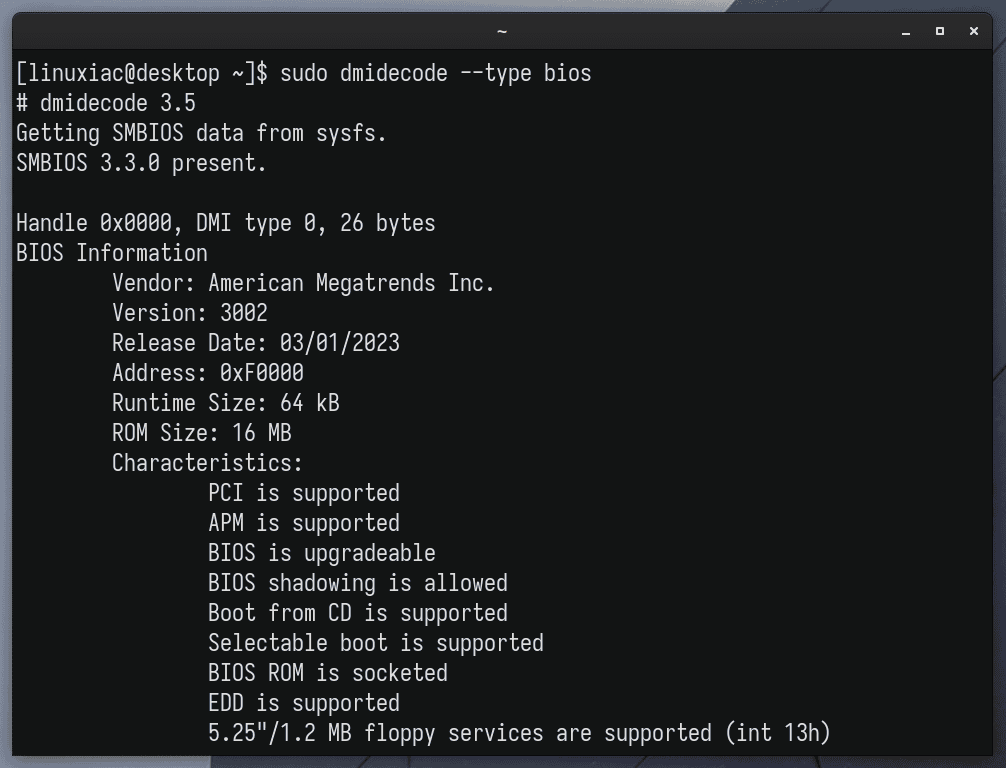This screenshot has width=1006, height=768.
Task: Close the terminal window
Action: pos(973,31)
